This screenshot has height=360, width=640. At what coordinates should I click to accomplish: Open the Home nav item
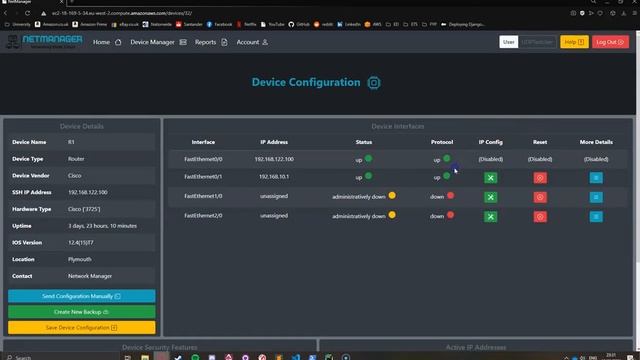pyautogui.click(x=107, y=42)
